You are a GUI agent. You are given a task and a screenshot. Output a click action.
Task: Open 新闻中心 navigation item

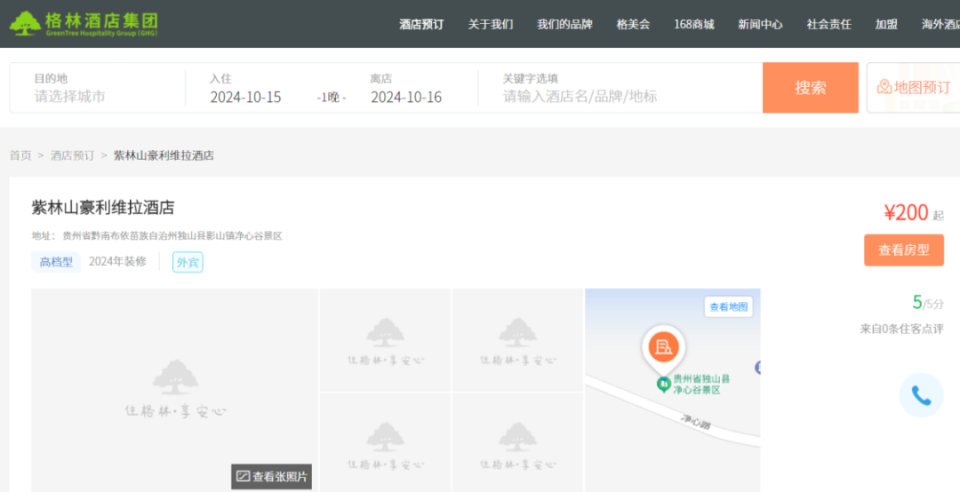760,24
